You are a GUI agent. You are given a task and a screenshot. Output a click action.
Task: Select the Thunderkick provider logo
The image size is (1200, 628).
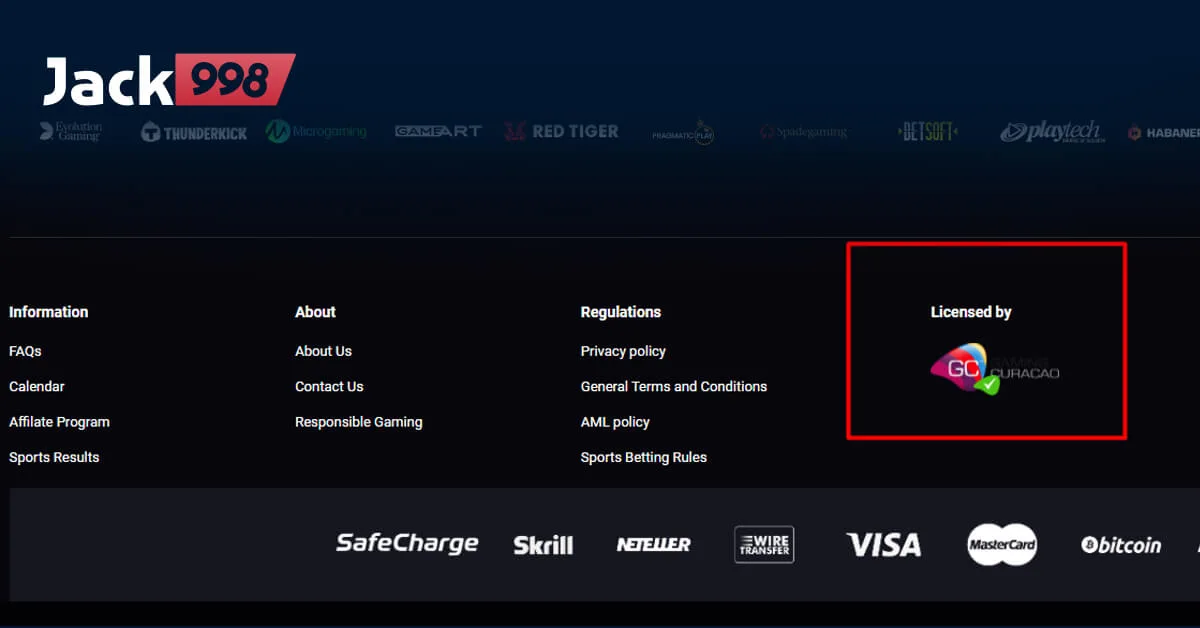(x=194, y=132)
